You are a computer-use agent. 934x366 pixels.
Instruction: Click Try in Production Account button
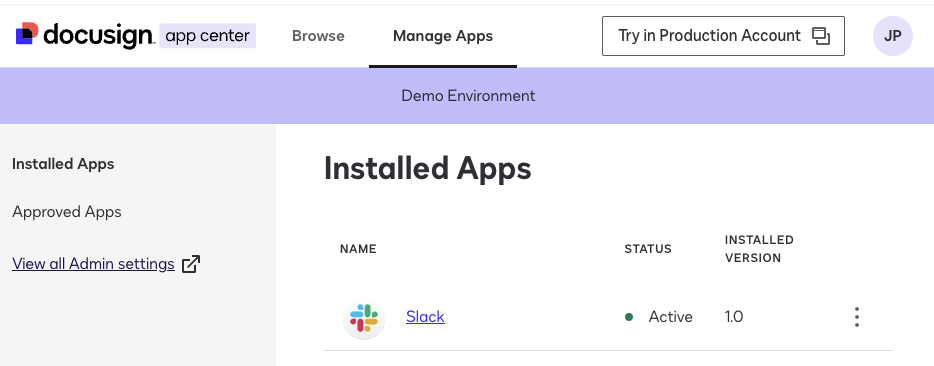(x=723, y=36)
